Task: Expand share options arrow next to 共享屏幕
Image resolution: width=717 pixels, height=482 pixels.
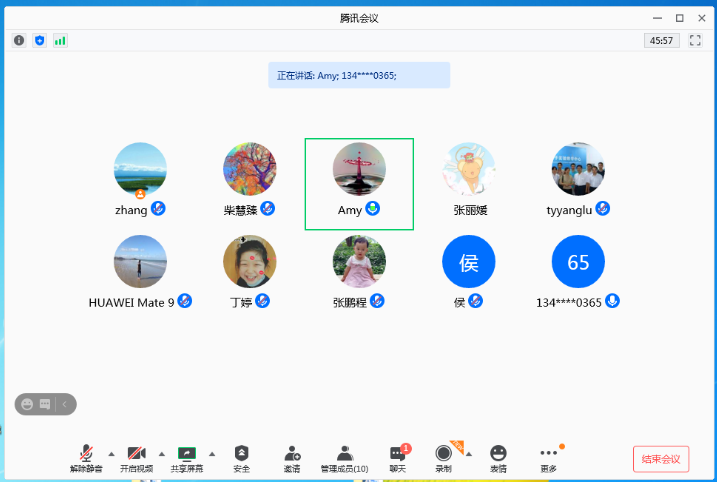Action: tap(211, 453)
